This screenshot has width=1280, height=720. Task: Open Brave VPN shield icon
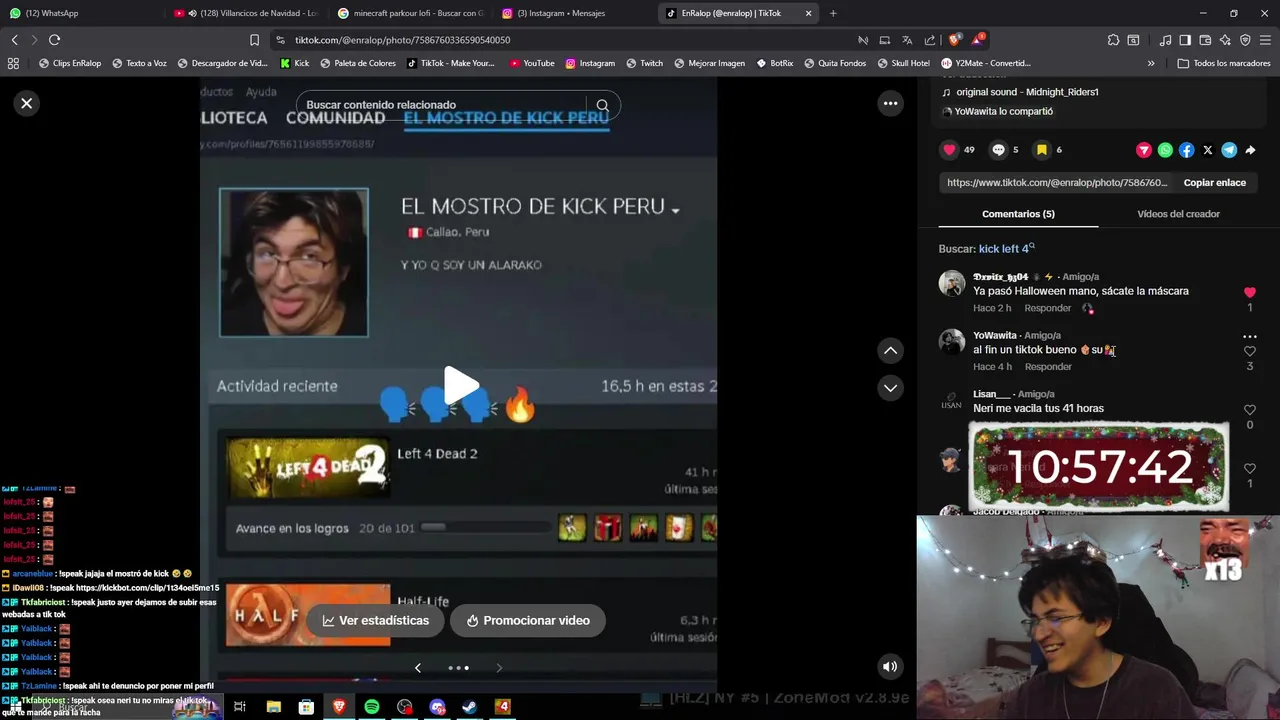[1245, 40]
